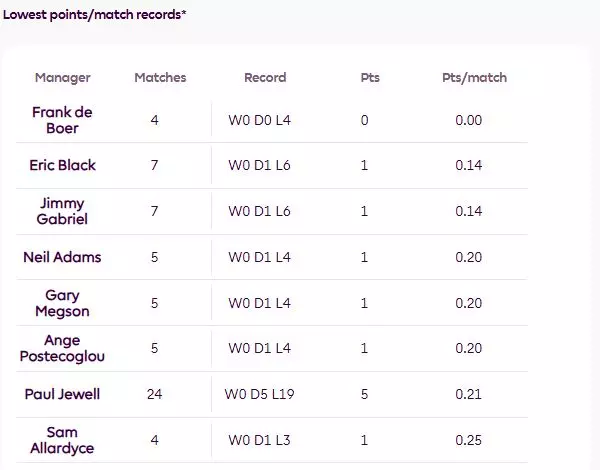The width and height of the screenshot is (600, 470).
Task: Click Paul Jewell in the table
Action: tap(62, 394)
